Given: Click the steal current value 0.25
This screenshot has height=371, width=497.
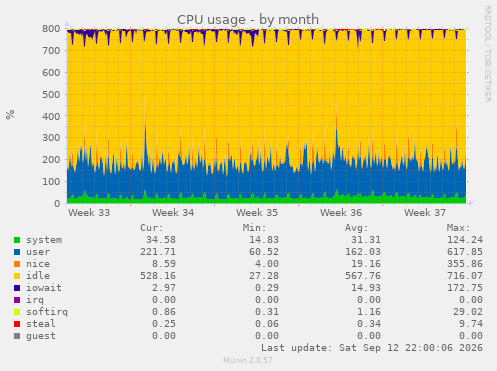Looking at the screenshot, I should pos(164,324).
